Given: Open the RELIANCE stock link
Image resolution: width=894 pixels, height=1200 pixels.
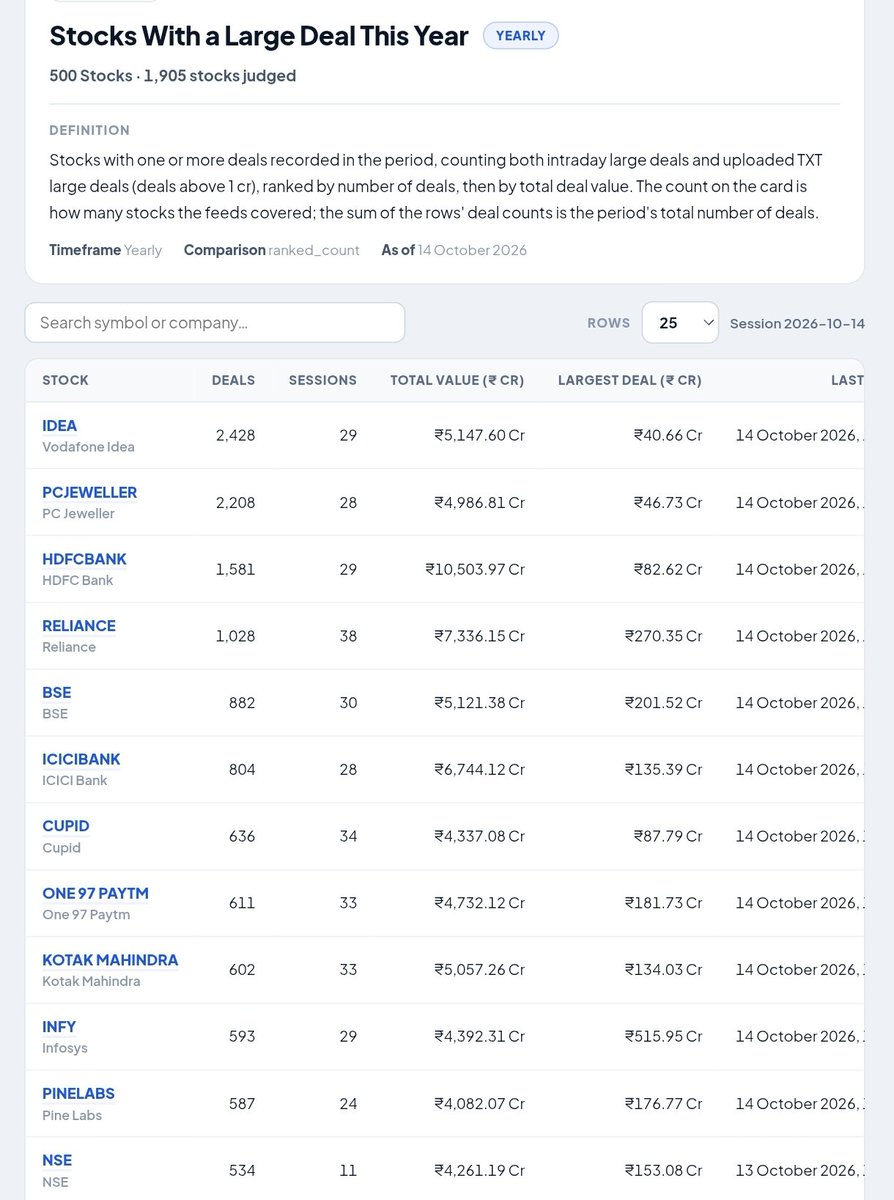Looking at the screenshot, I should click(79, 626).
